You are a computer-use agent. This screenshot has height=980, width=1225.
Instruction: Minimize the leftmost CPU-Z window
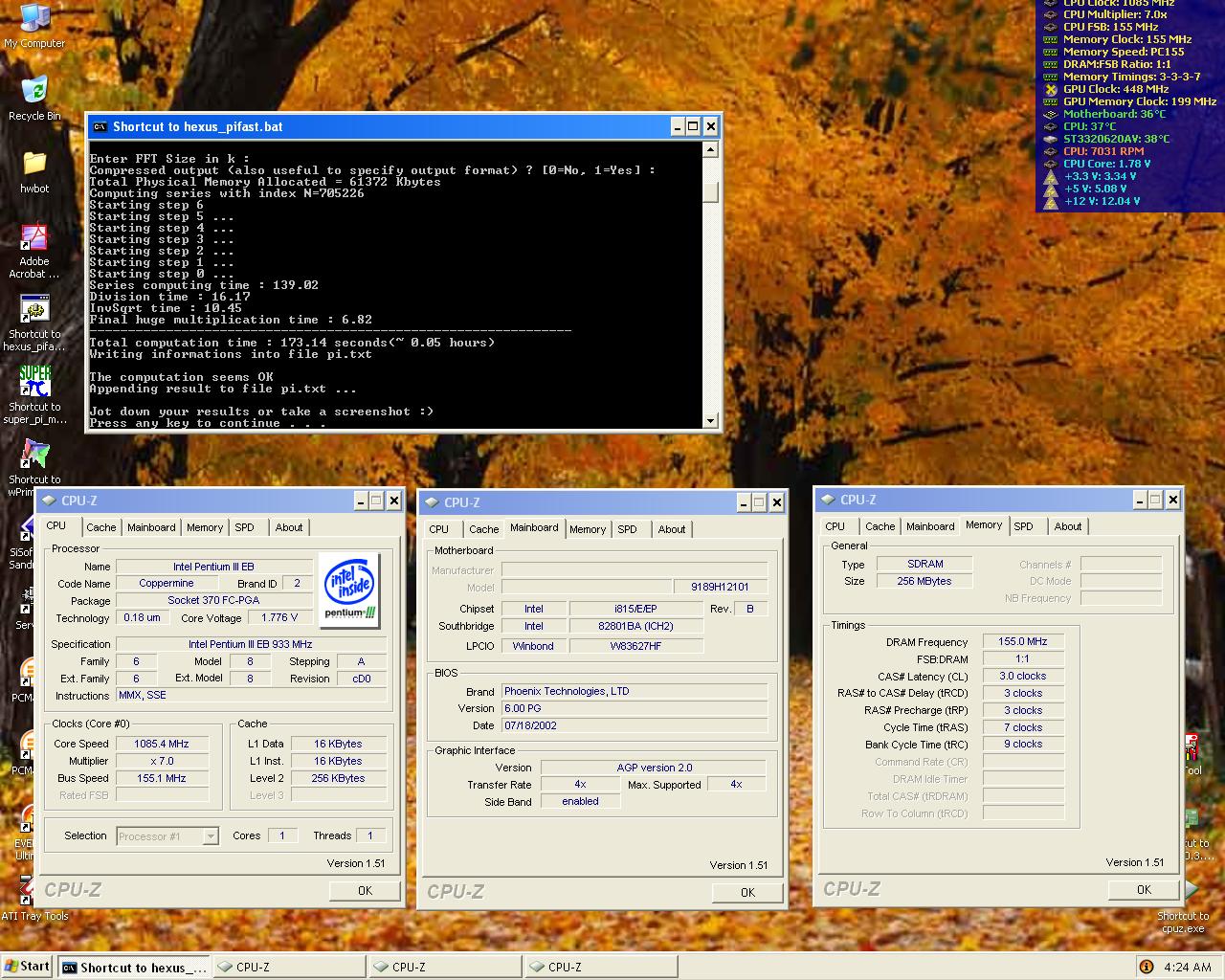pyautogui.click(x=361, y=501)
